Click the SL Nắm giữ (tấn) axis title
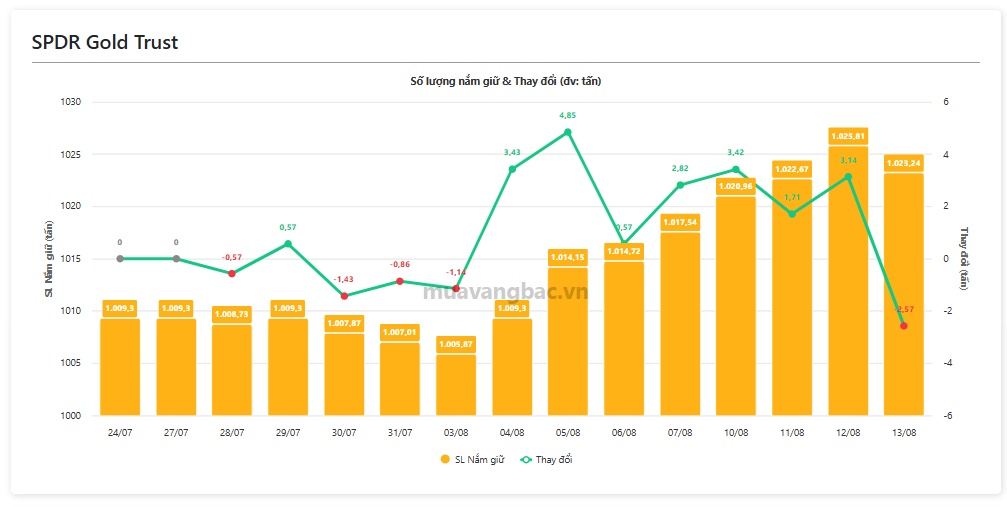The width and height of the screenshot is (1007, 507). (x=49, y=259)
